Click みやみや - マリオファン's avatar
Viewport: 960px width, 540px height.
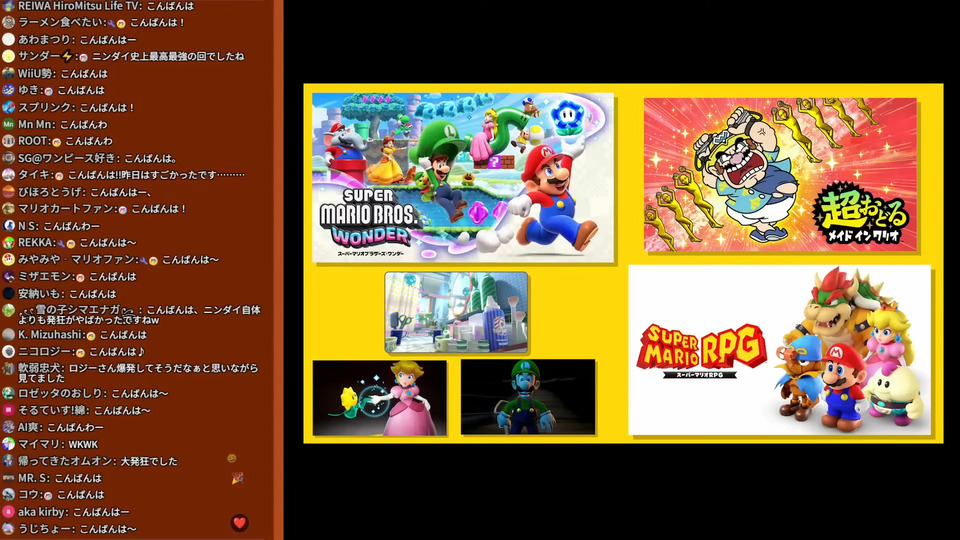(x=8, y=260)
